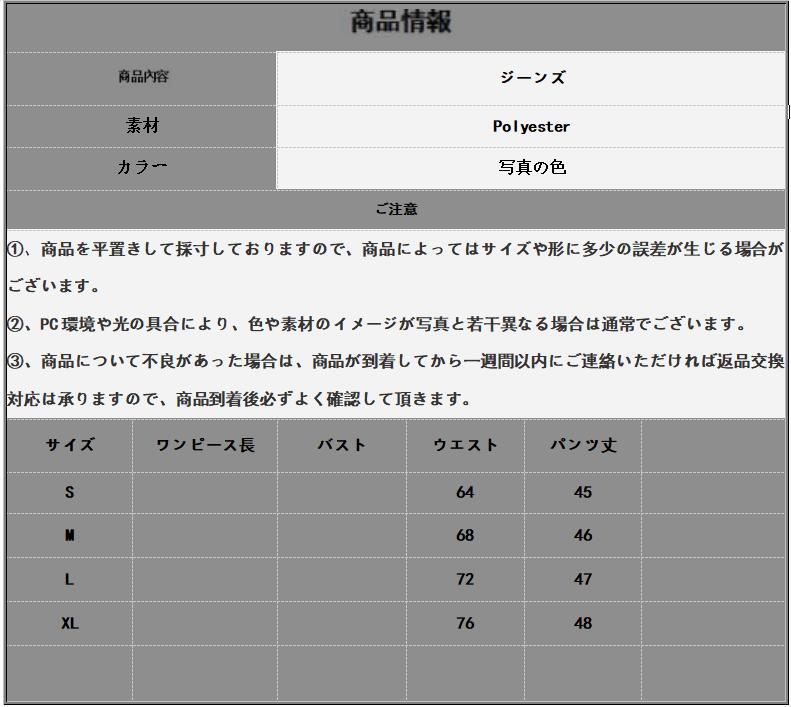The height and width of the screenshot is (707, 791).
Task: Click the 商品情報 title header
Action: (x=400, y=23)
